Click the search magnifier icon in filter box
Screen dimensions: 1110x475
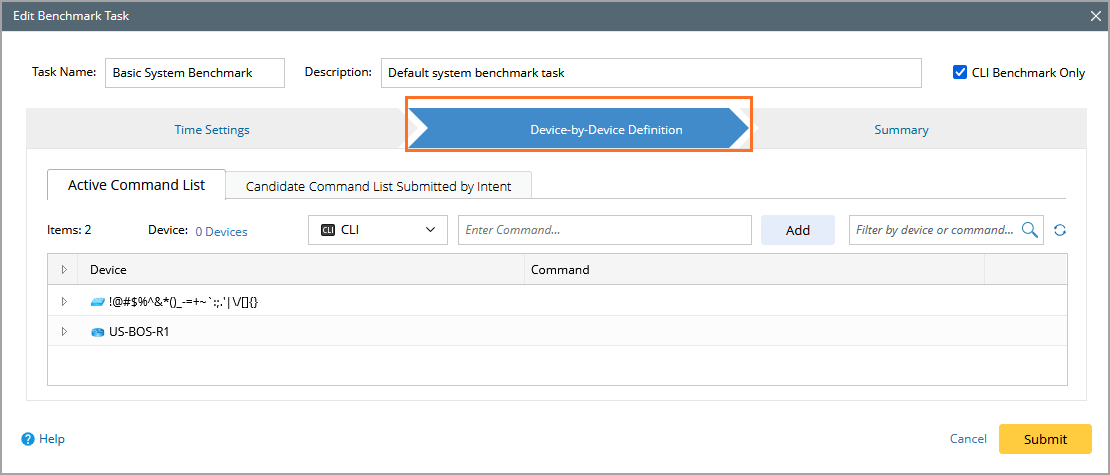click(1030, 230)
